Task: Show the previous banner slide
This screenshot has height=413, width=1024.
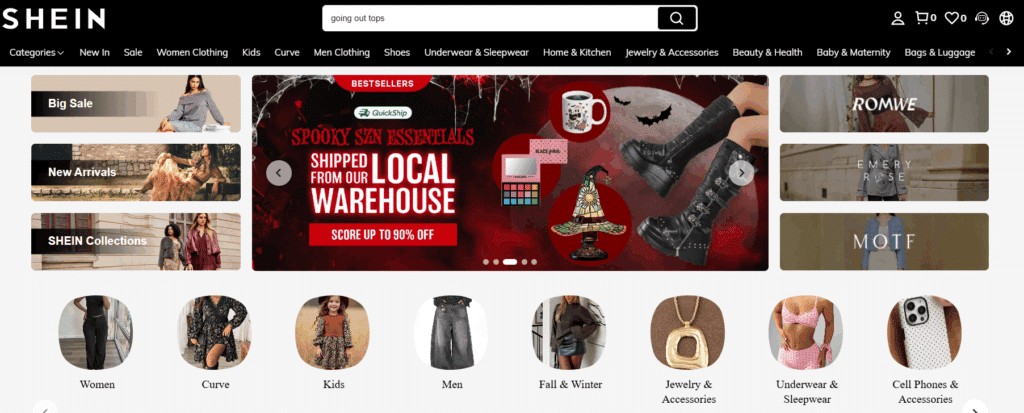Action: [x=279, y=173]
